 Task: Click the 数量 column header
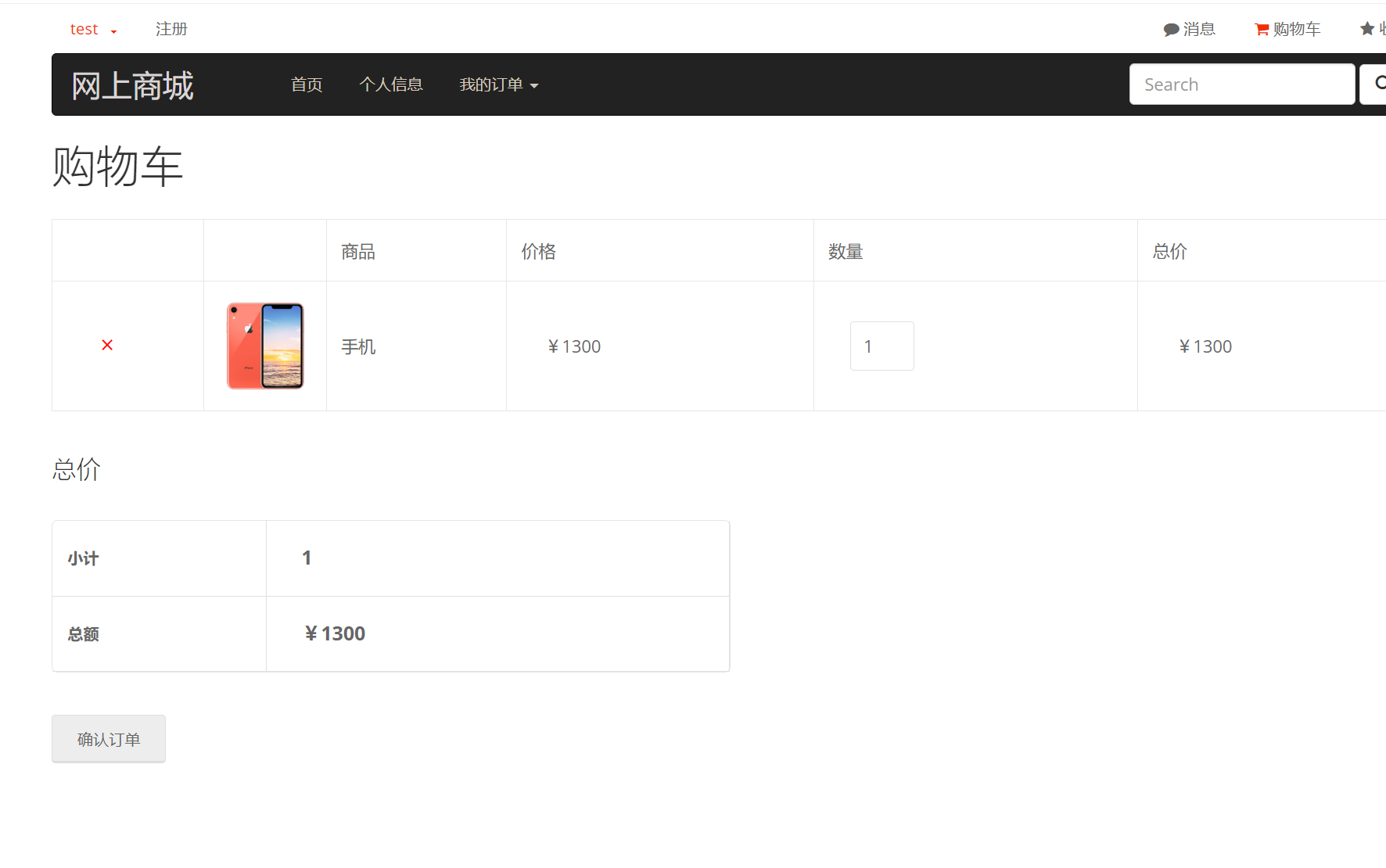click(x=845, y=251)
